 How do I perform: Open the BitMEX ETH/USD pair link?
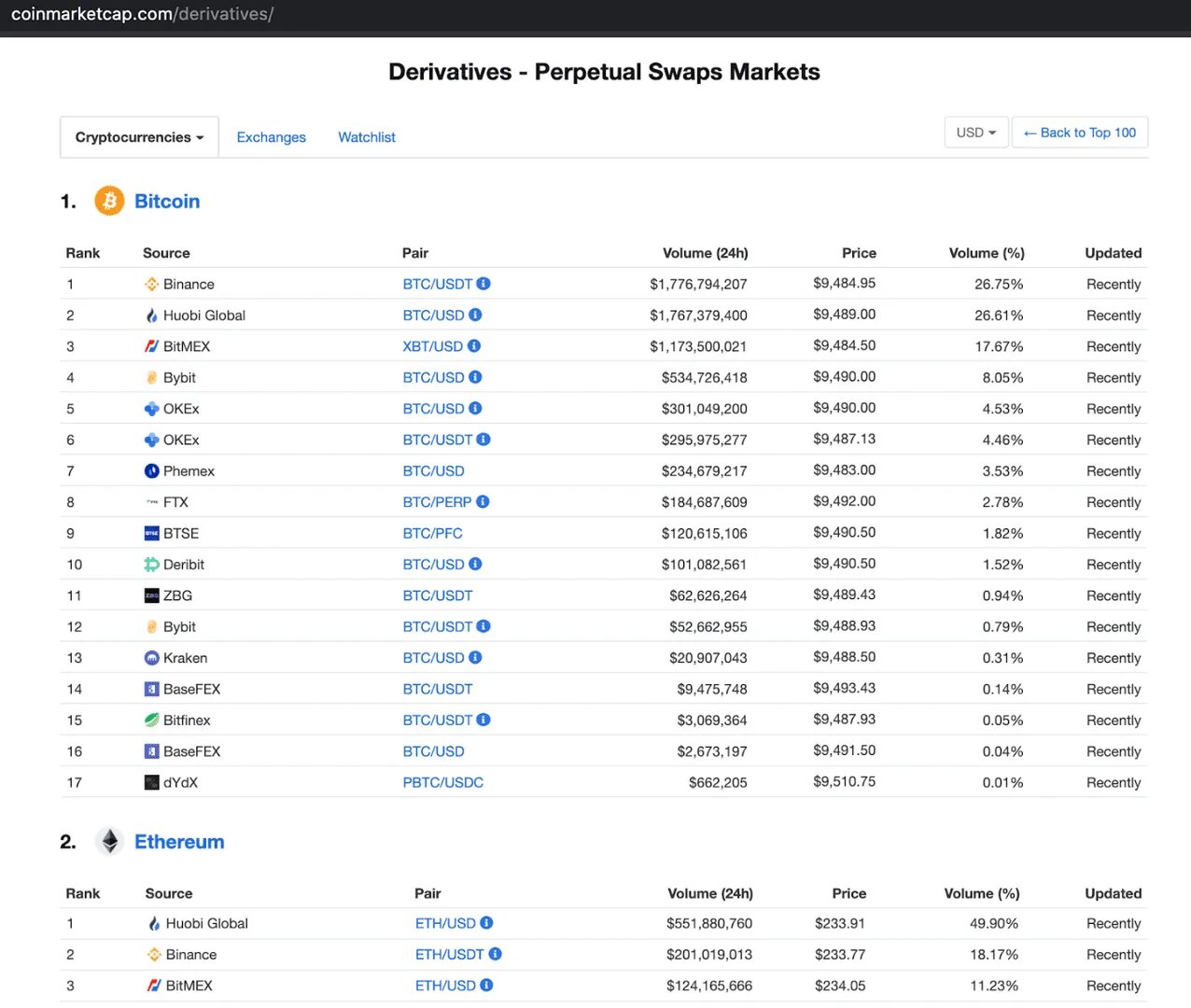pyautogui.click(x=445, y=986)
